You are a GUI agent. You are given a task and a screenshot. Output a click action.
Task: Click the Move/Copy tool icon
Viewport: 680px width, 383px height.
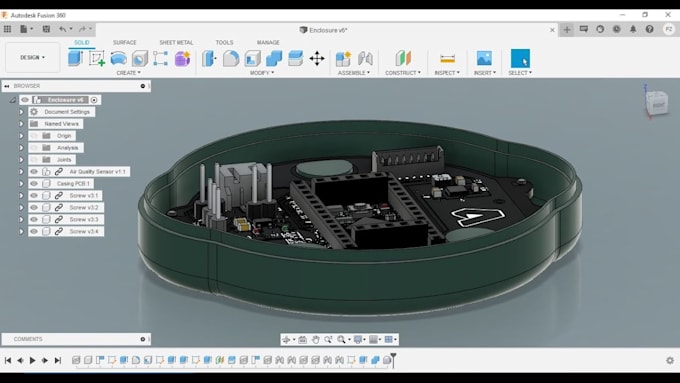[x=317, y=58]
